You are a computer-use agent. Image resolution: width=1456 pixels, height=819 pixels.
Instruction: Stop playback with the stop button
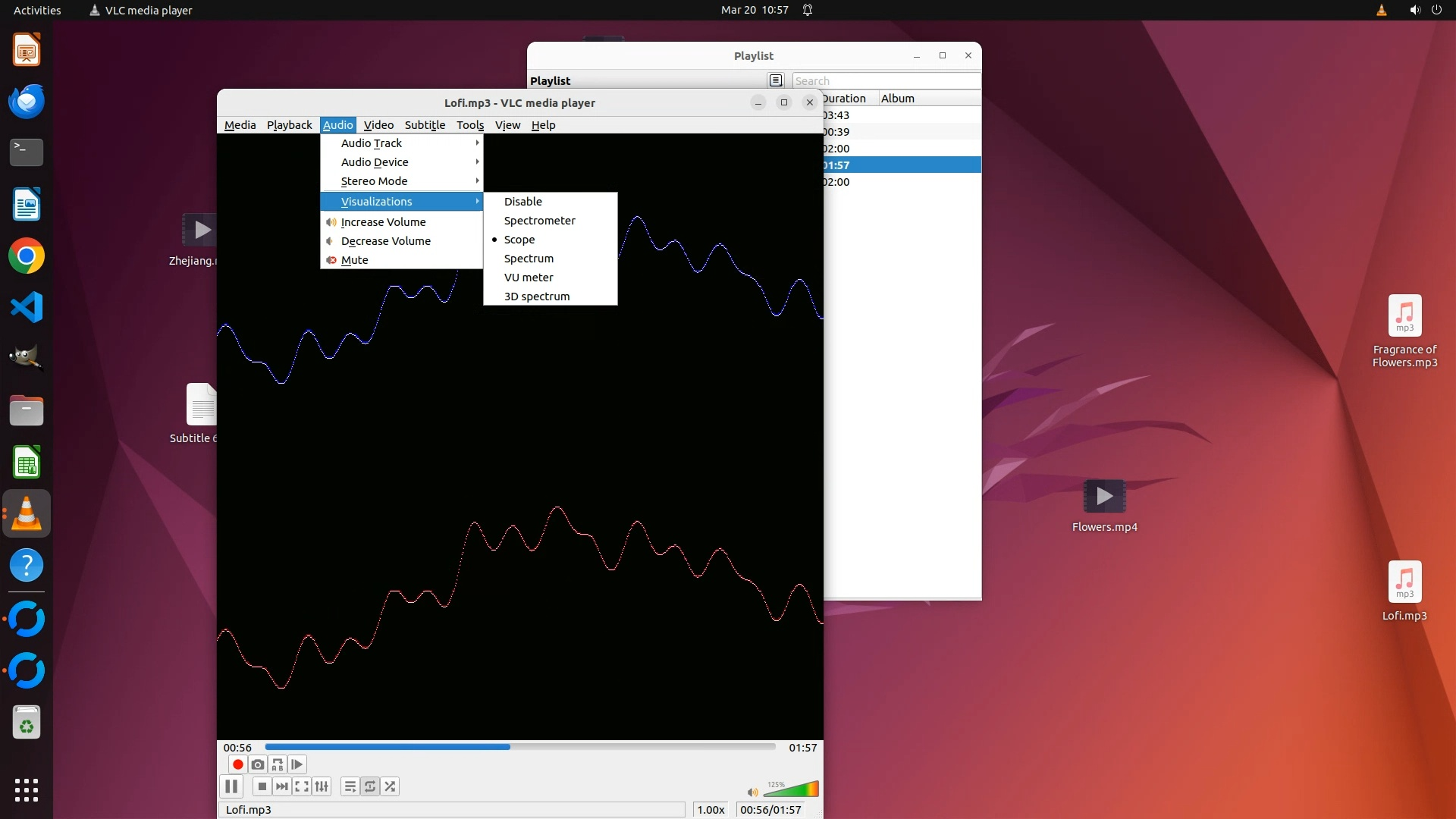(x=262, y=786)
